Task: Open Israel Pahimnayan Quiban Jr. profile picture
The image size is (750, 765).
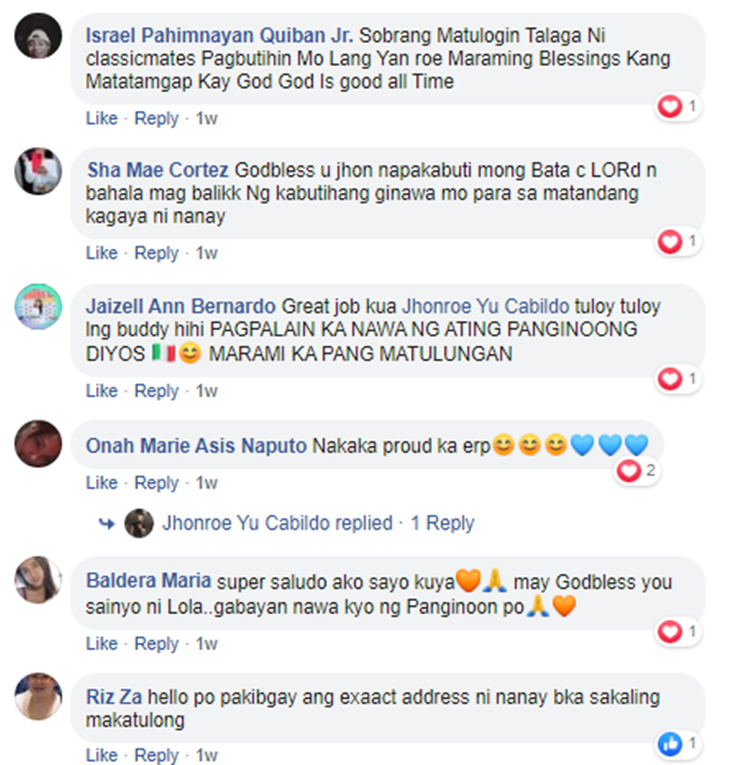Action: [39, 36]
